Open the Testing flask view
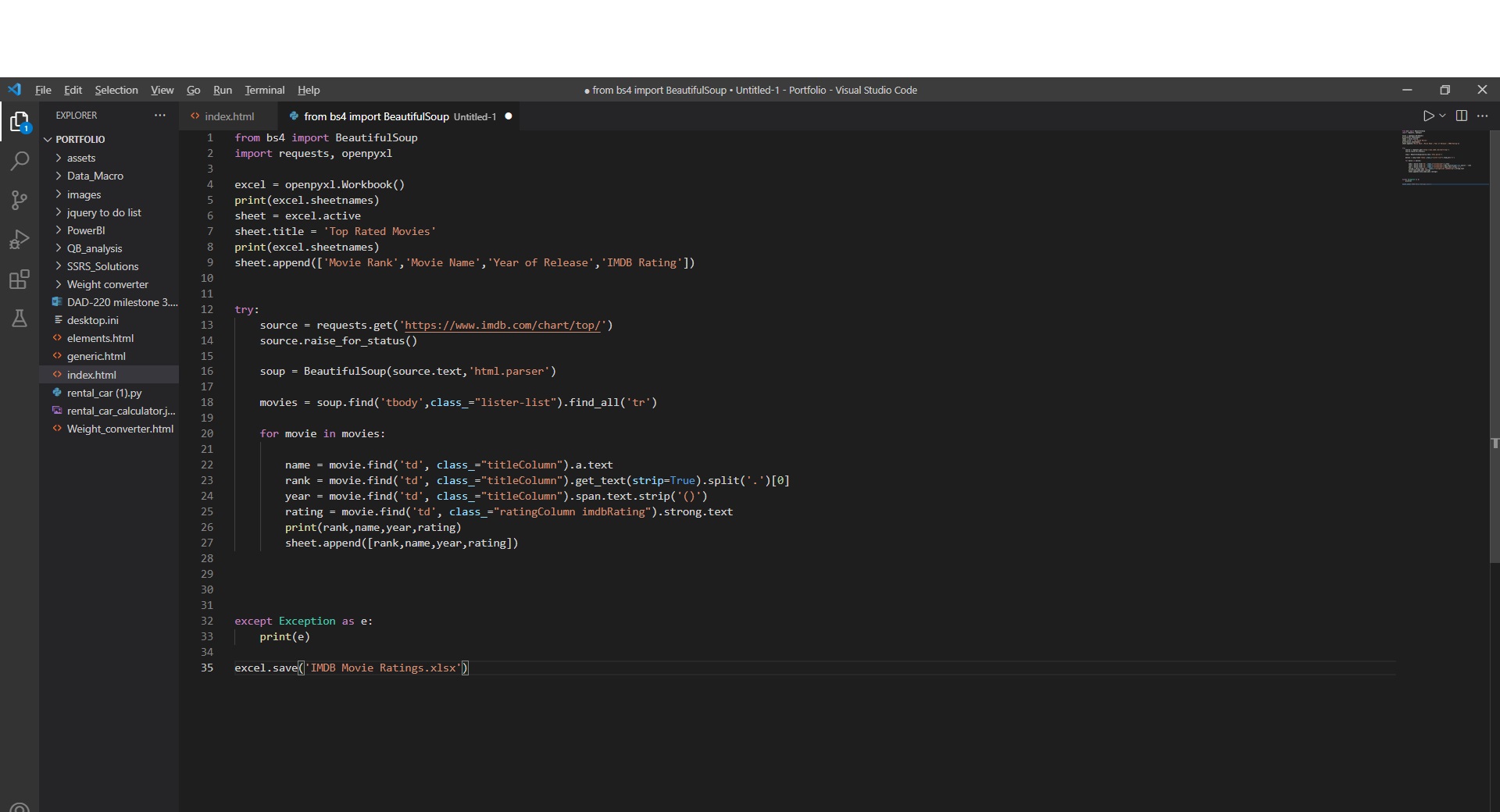This screenshot has height=812, width=1500. point(20,318)
